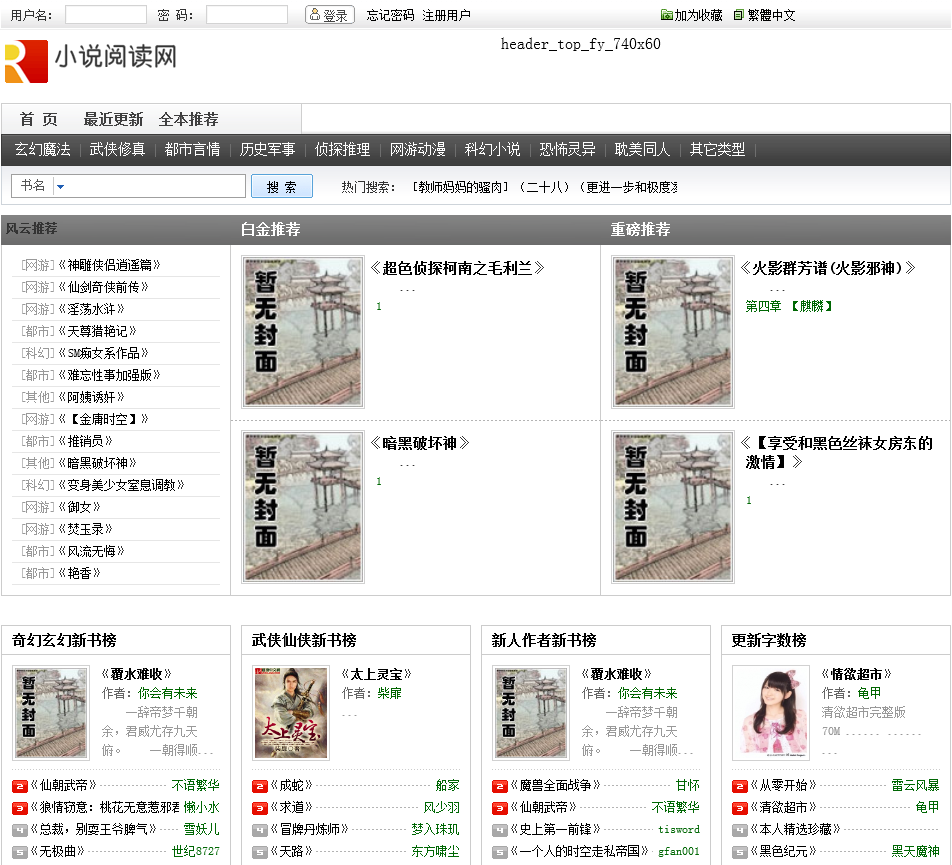Click the 搜索 search button
The image size is (952, 865).
coord(282,186)
